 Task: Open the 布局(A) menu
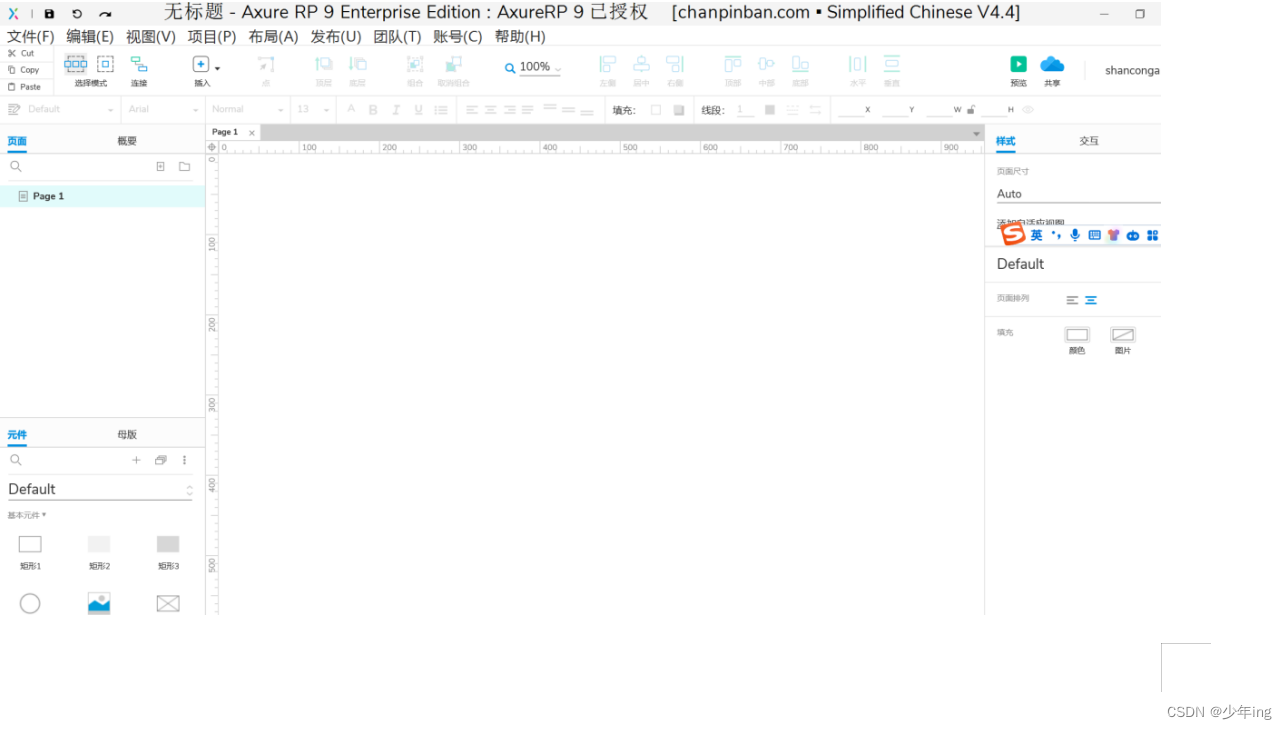[x=273, y=36]
